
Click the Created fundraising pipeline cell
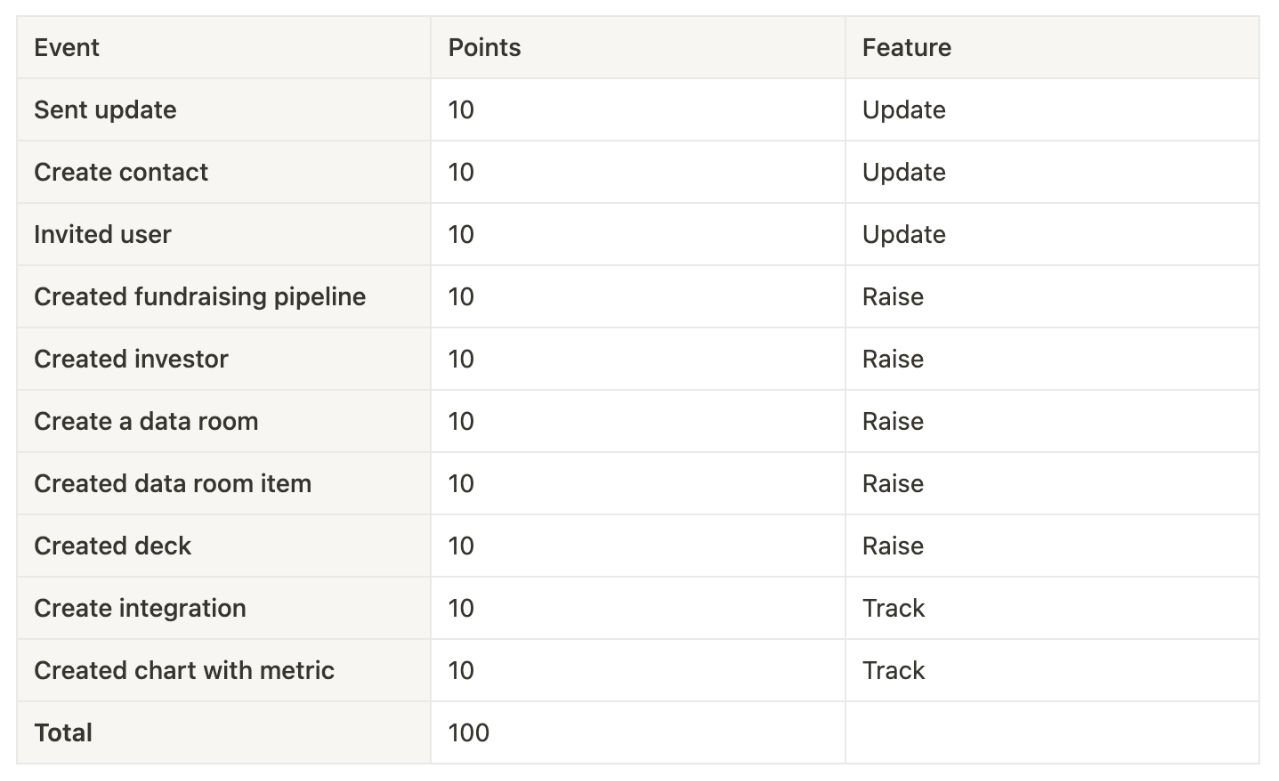tap(224, 297)
